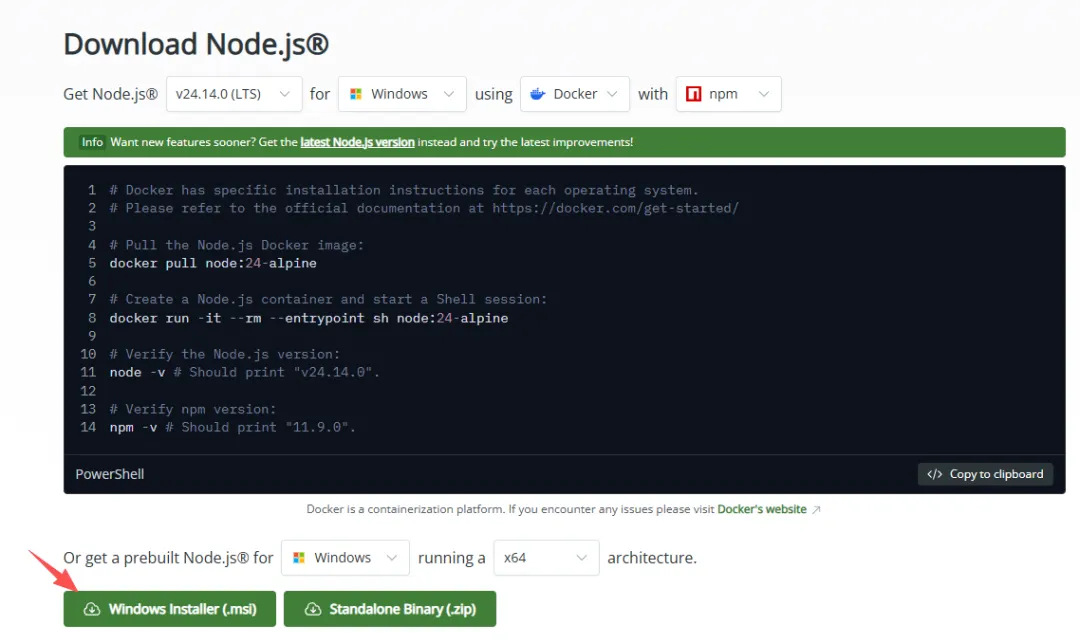Click the 'docker run -it --rm --entrypoint' code line

pos(309,318)
